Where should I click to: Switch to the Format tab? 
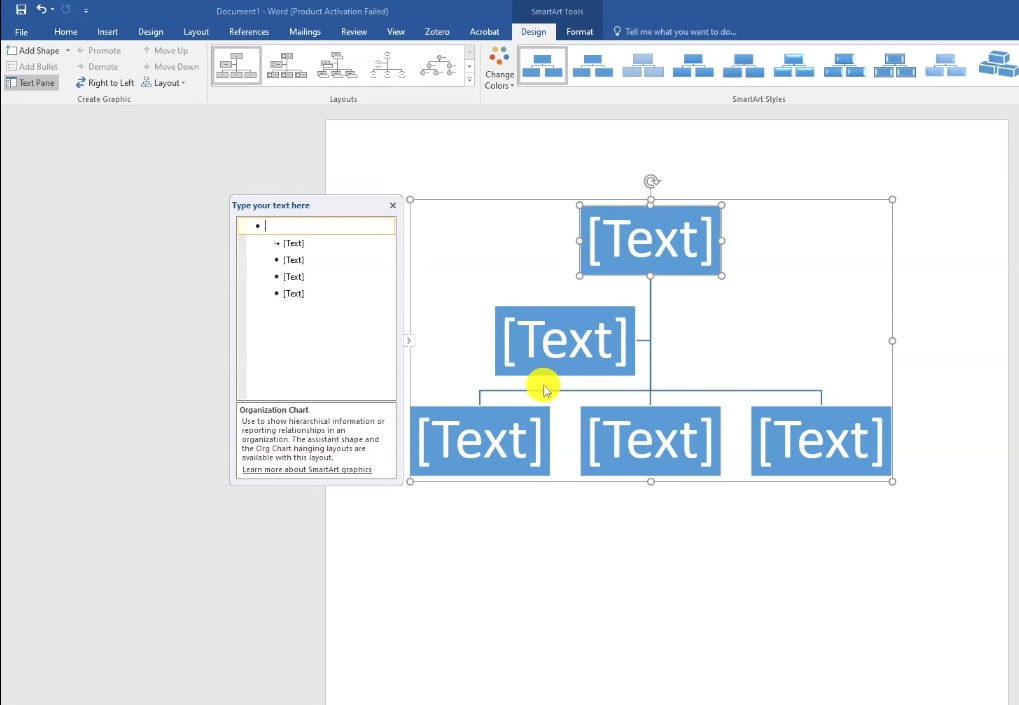pos(579,32)
